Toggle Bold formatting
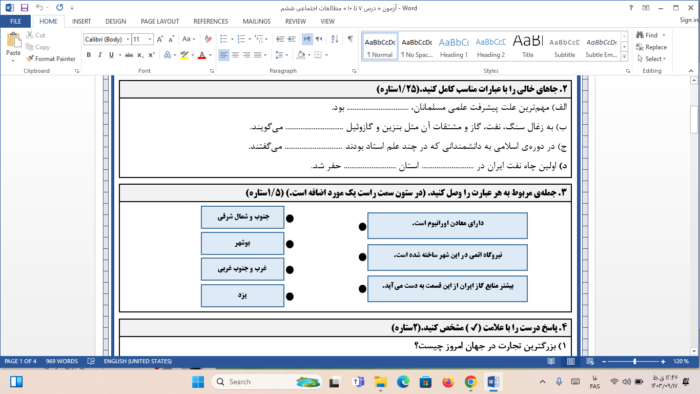700x394 pixels. click(x=88, y=55)
